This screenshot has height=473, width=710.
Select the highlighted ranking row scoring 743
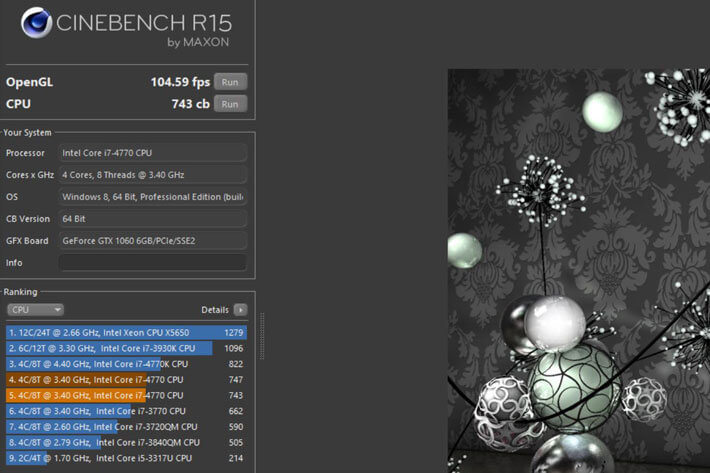127,395
